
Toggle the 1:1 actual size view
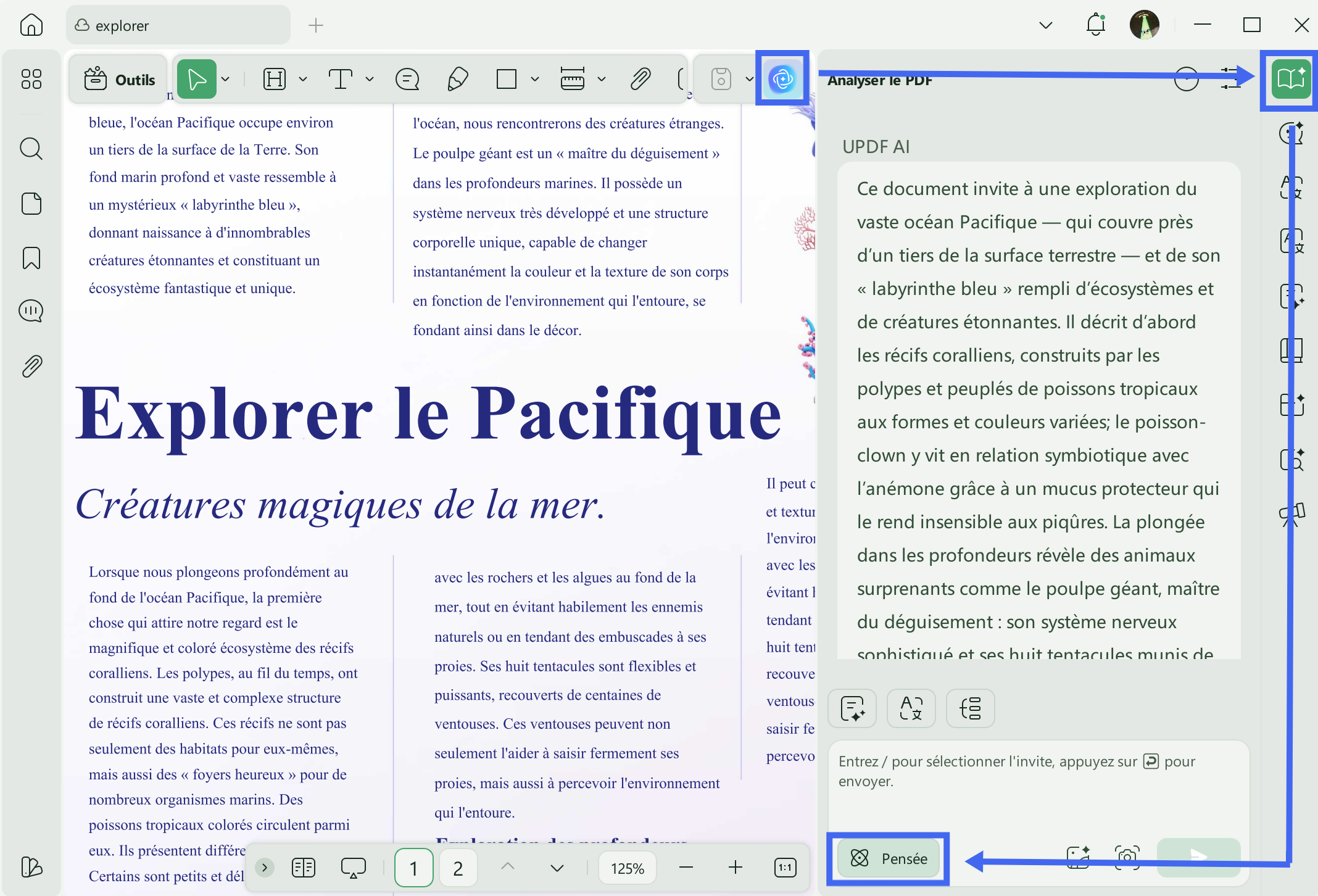tap(785, 868)
